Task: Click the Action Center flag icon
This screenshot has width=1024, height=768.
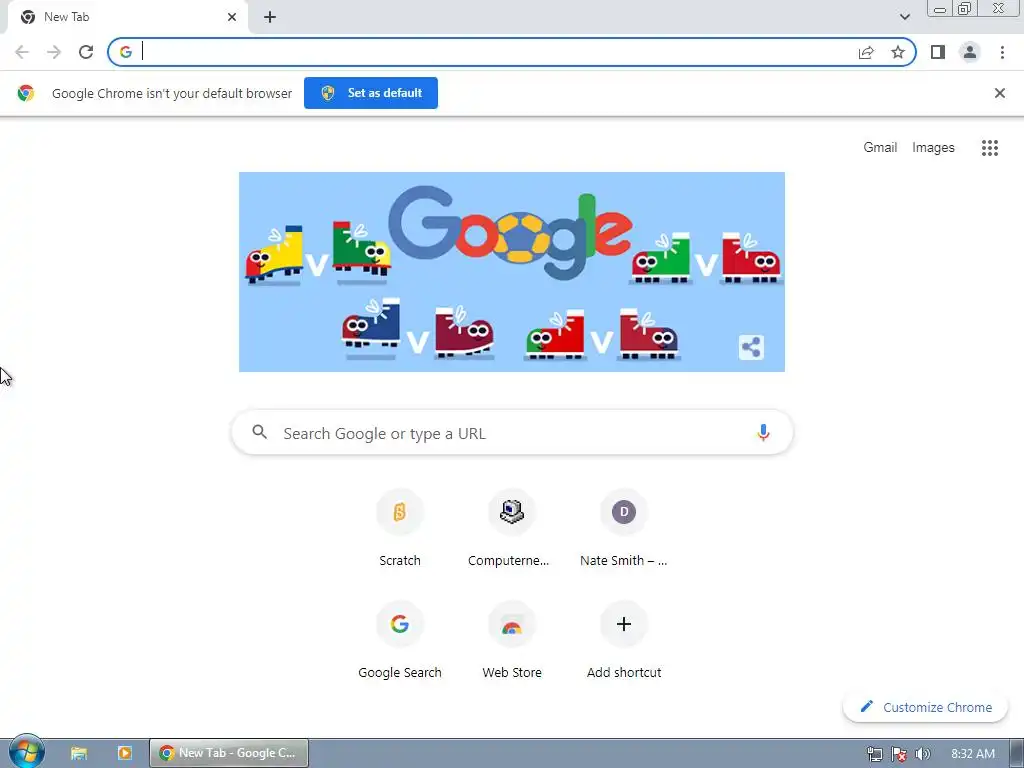Action: coord(899,754)
